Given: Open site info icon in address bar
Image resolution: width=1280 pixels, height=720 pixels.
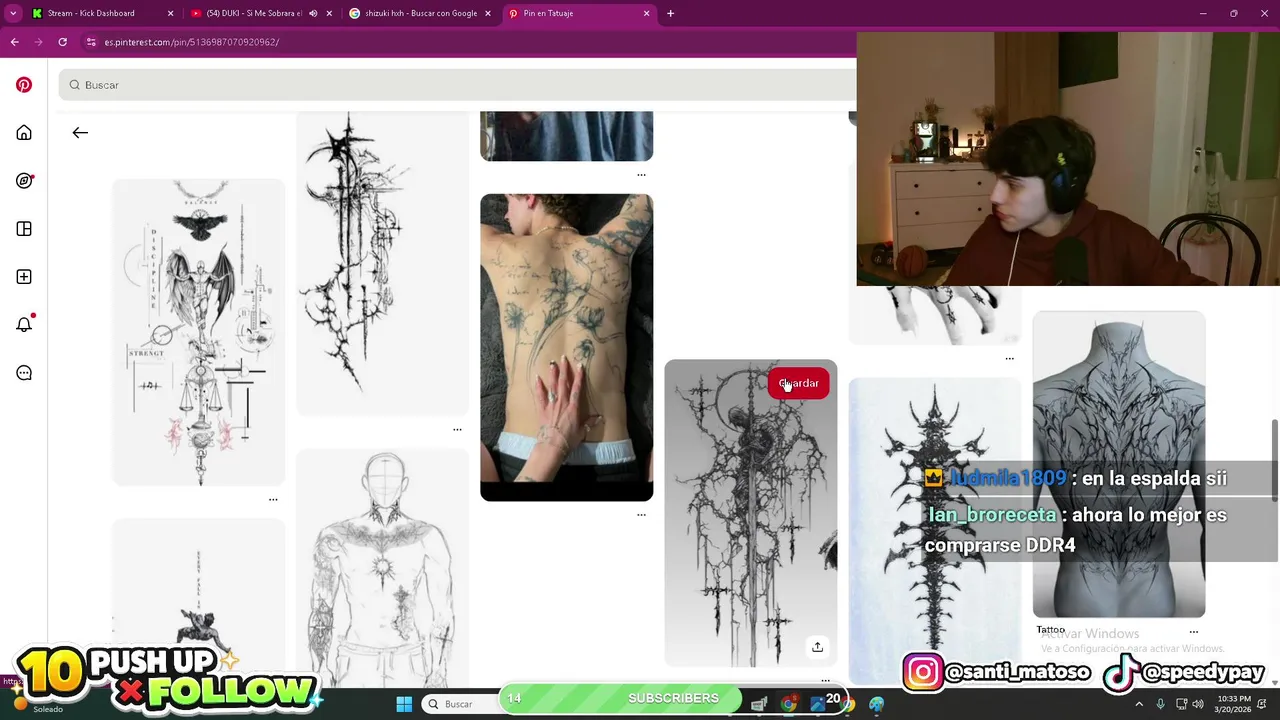Looking at the screenshot, I should [91, 42].
